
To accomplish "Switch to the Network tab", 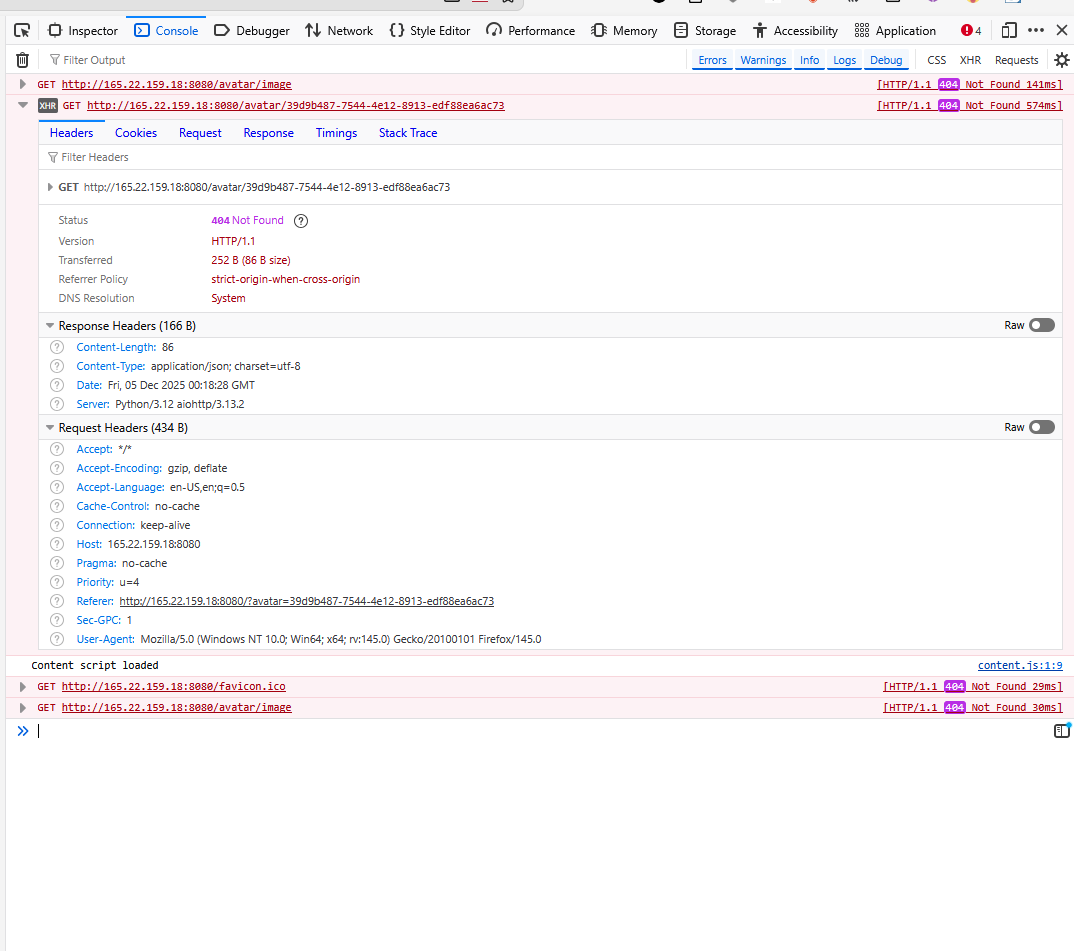I will (x=339, y=31).
